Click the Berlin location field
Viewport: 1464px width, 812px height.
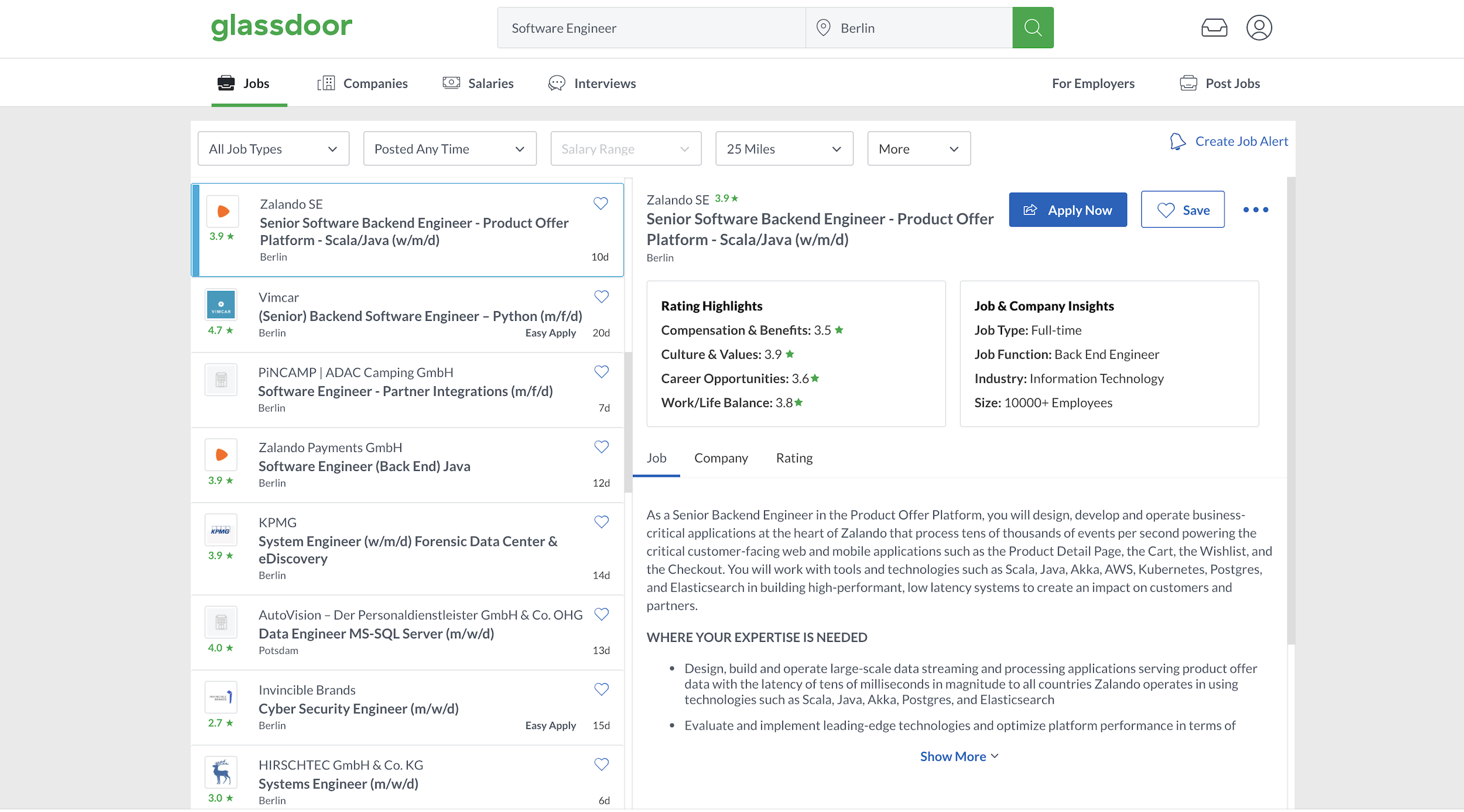[x=909, y=28]
